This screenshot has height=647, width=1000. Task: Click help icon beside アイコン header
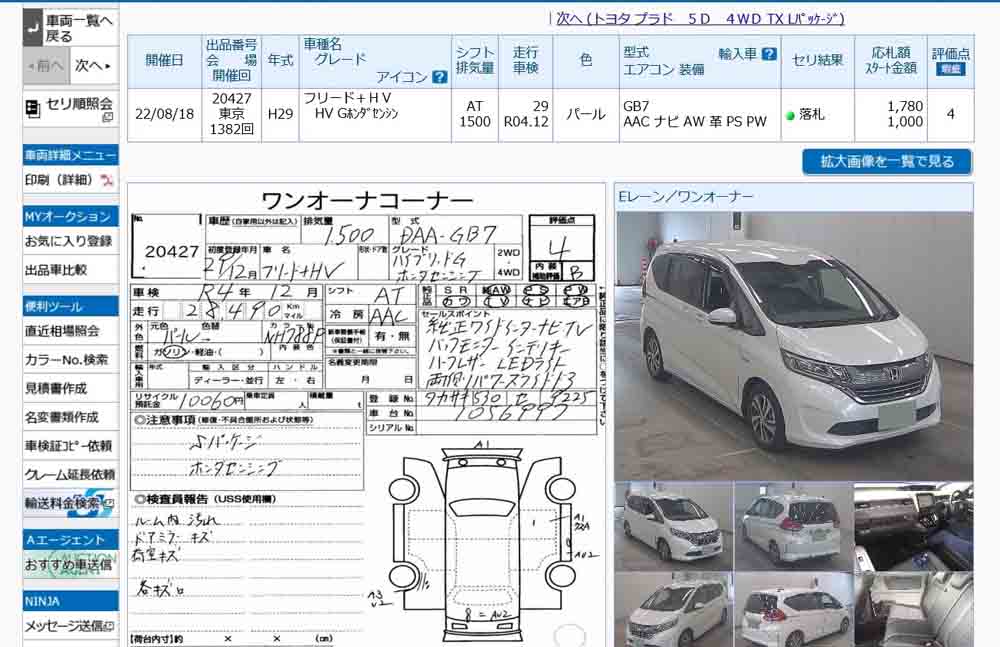[x=439, y=77]
